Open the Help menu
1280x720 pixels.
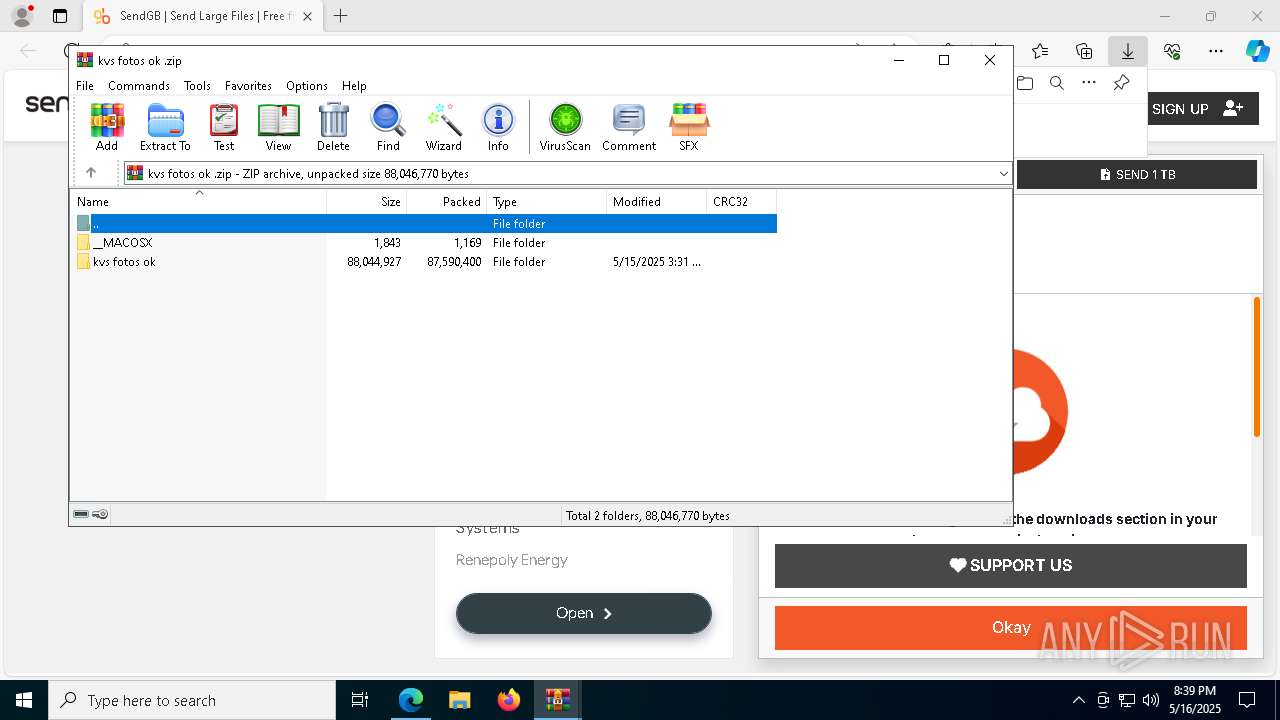pos(354,86)
